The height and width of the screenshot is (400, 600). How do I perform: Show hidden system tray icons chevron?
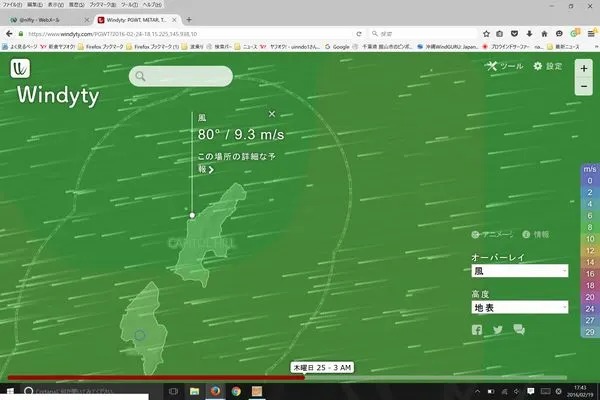point(477,391)
